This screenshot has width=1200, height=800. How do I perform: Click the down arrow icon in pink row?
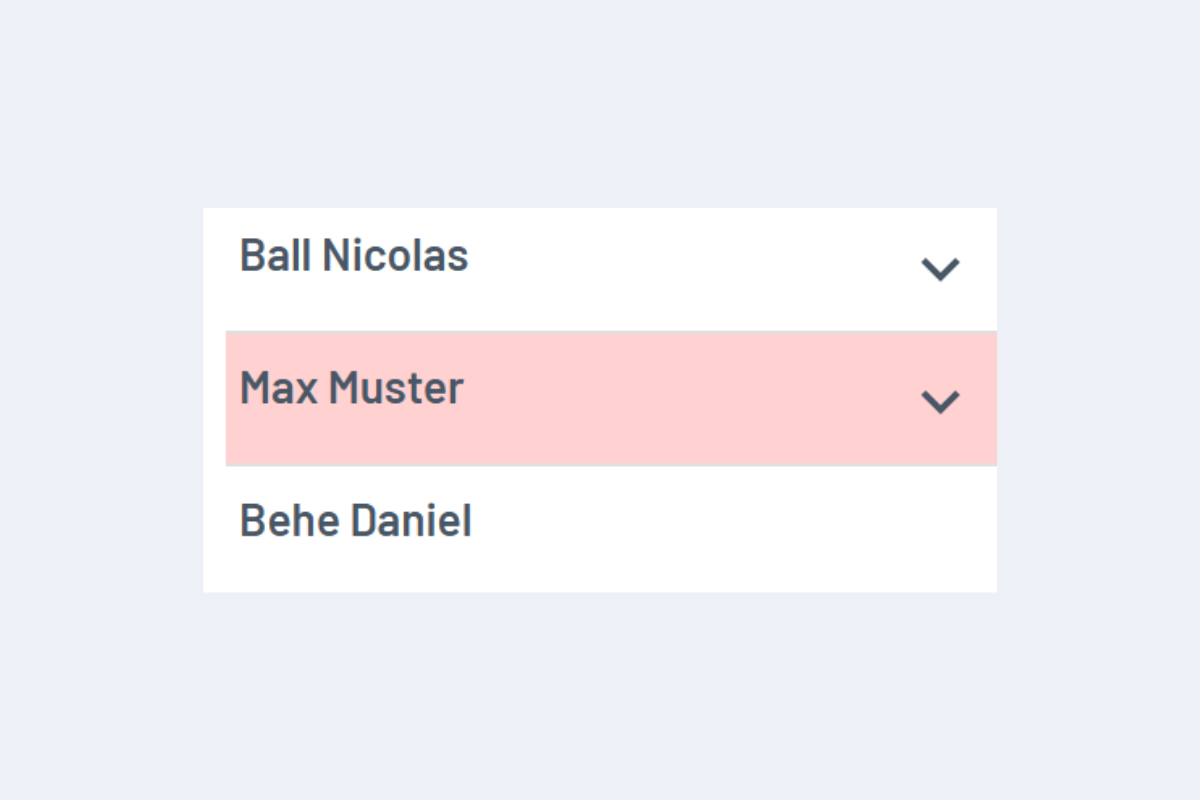[x=940, y=401]
